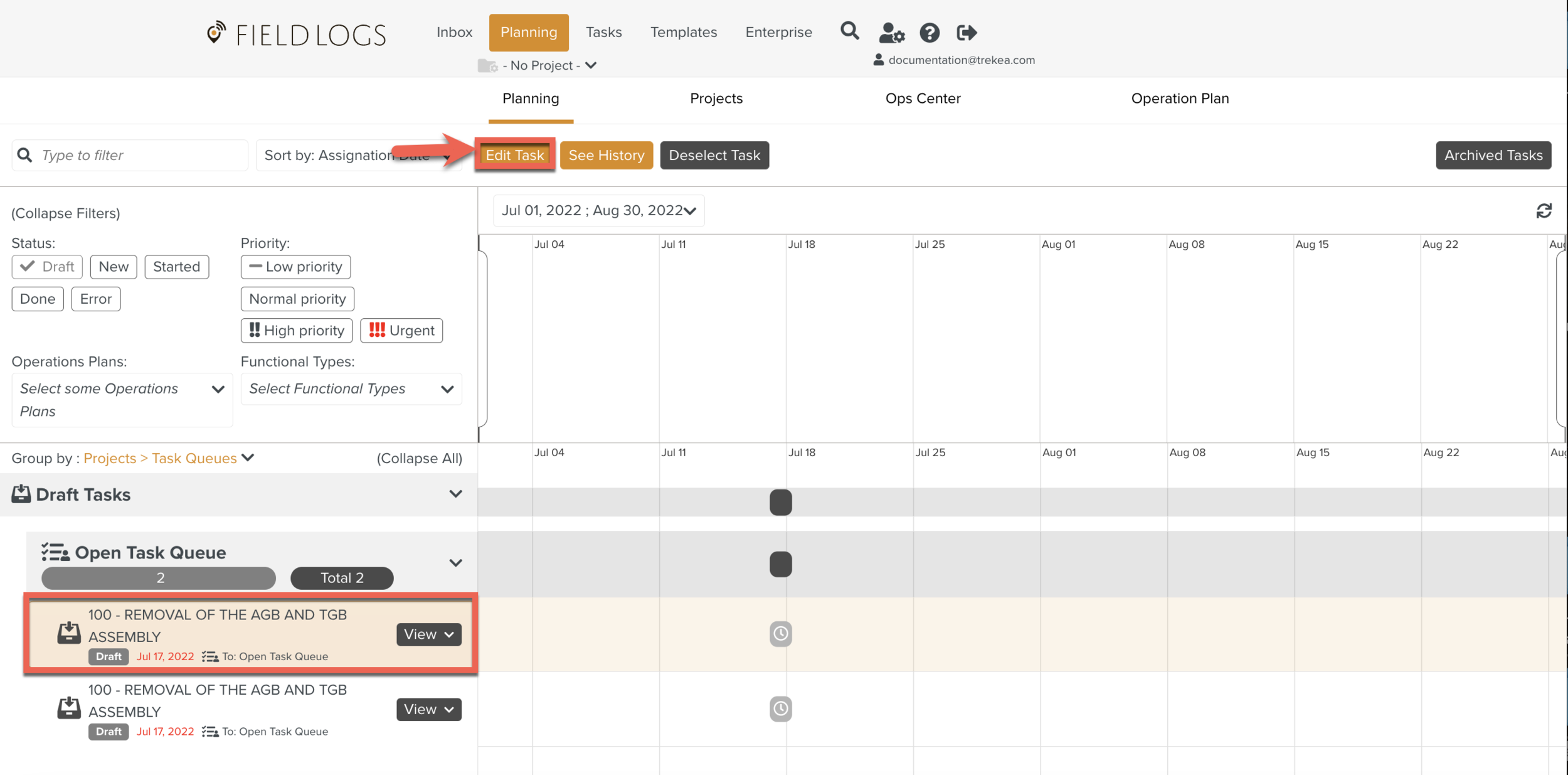Click the logout arrow icon
Image resolution: width=1568 pixels, height=775 pixels.
click(x=967, y=33)
